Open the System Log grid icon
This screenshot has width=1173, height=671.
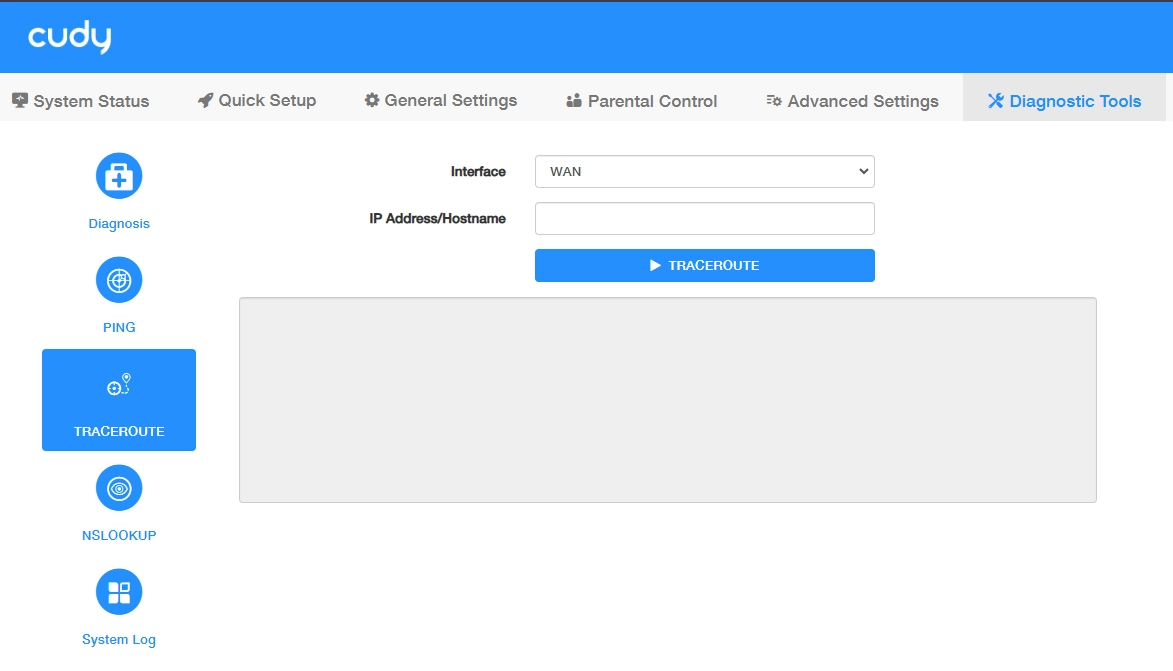[119, 592]
